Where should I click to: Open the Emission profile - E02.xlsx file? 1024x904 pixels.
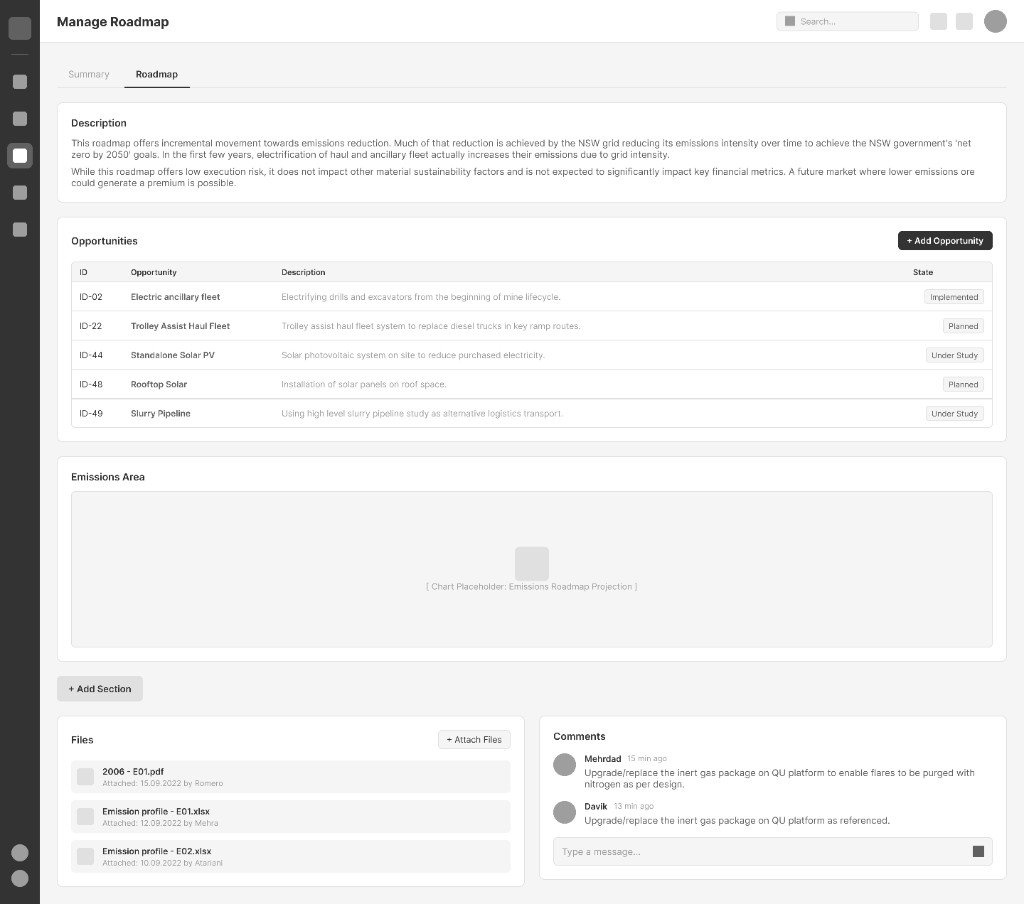pyautogui.click(x=291, y=856)
